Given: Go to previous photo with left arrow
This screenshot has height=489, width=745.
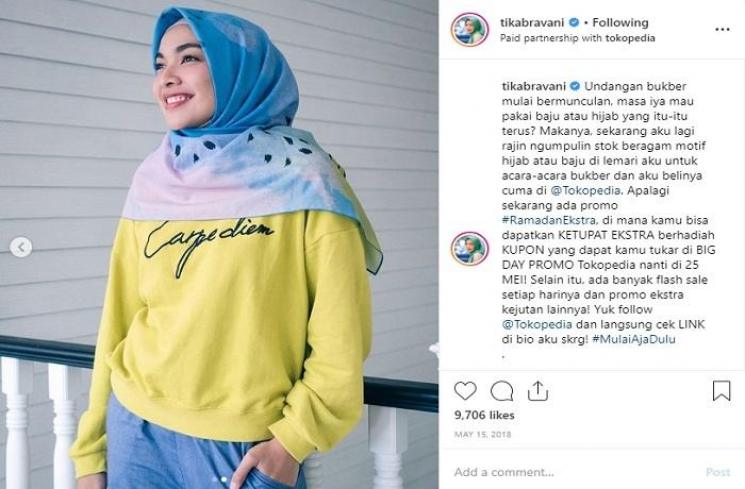Looking at the screenshot, I should point(21,247).
